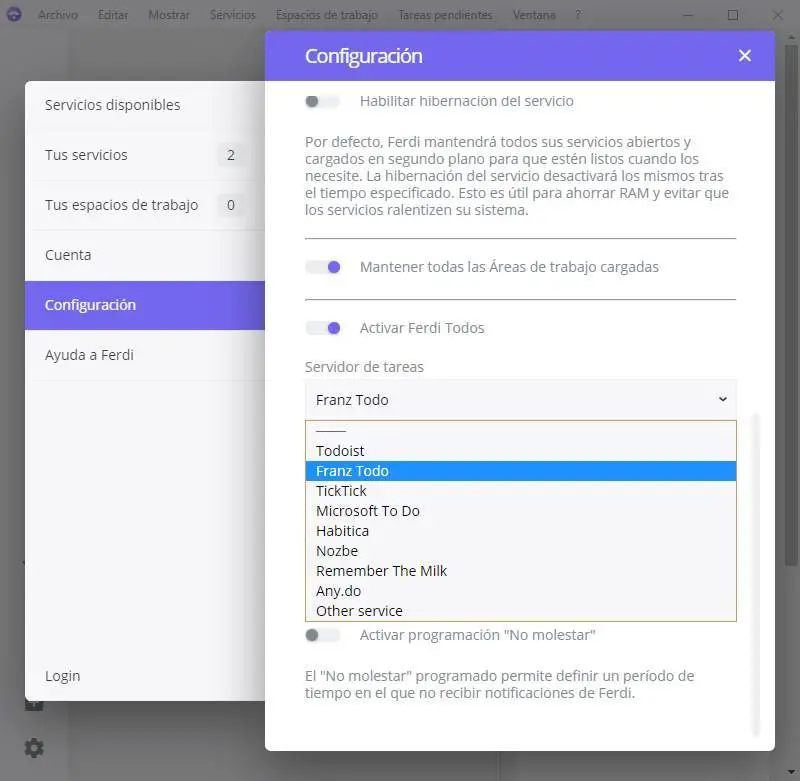Go to Servicios disponibles section
Screen dimensions: 800x781
tap(145, 105)
